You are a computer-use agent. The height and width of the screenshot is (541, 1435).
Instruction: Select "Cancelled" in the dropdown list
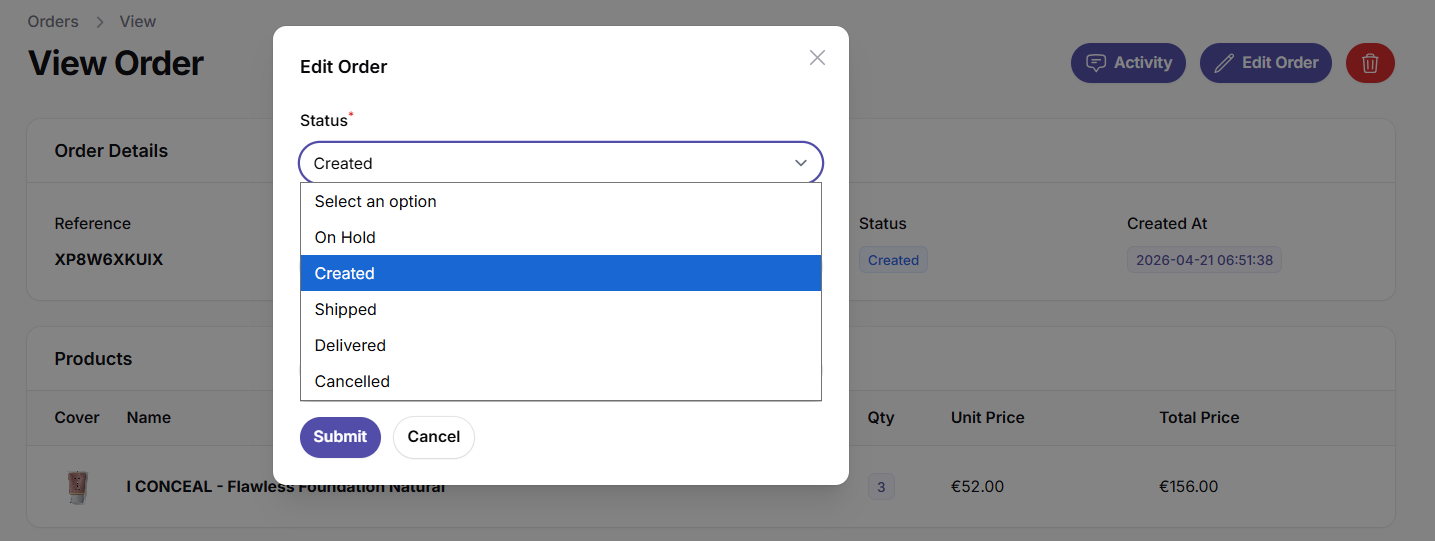coord(561,381)
